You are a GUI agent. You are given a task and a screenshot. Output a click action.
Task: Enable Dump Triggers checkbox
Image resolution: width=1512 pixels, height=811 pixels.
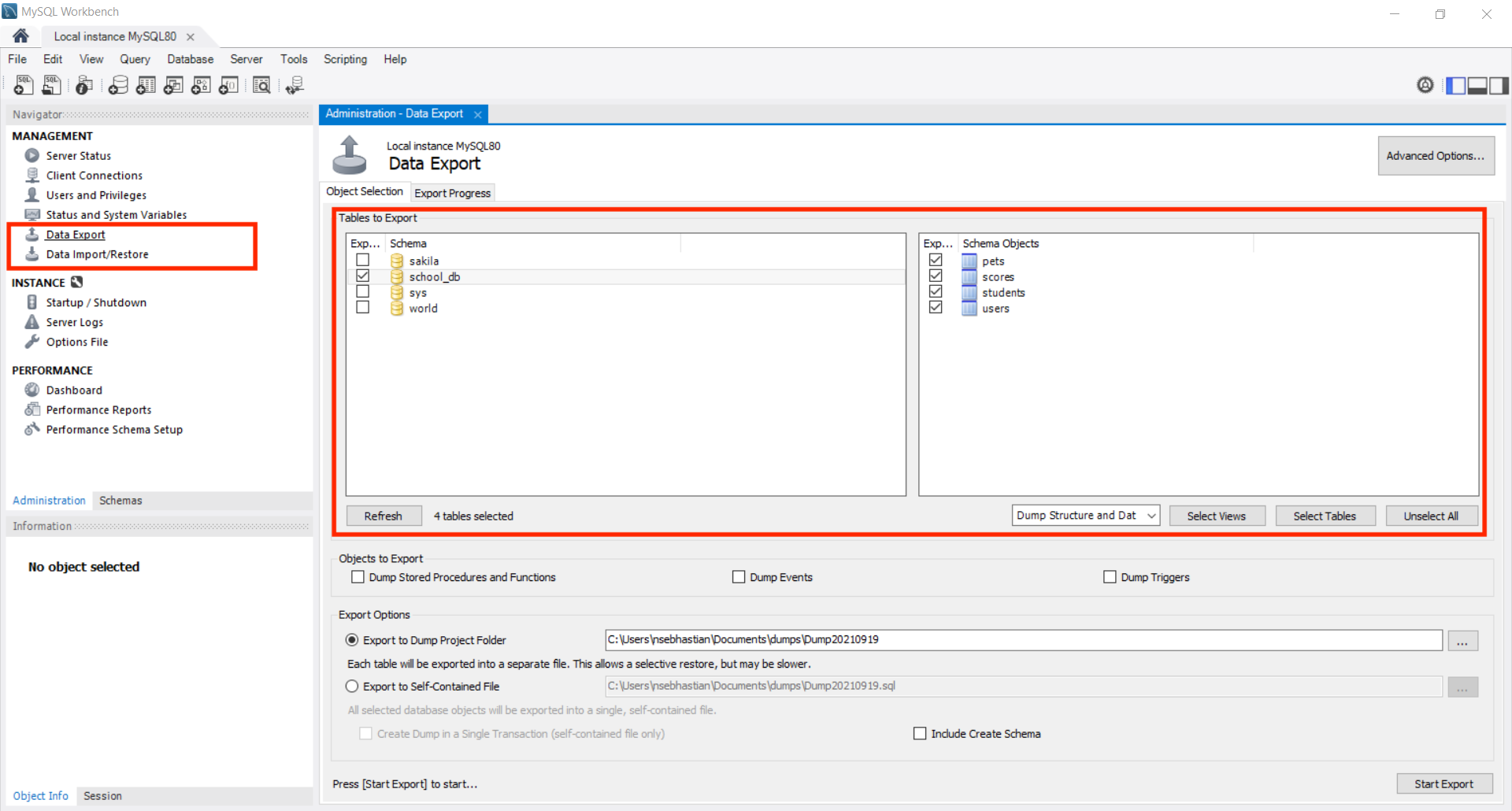[x=1110, y=577]
